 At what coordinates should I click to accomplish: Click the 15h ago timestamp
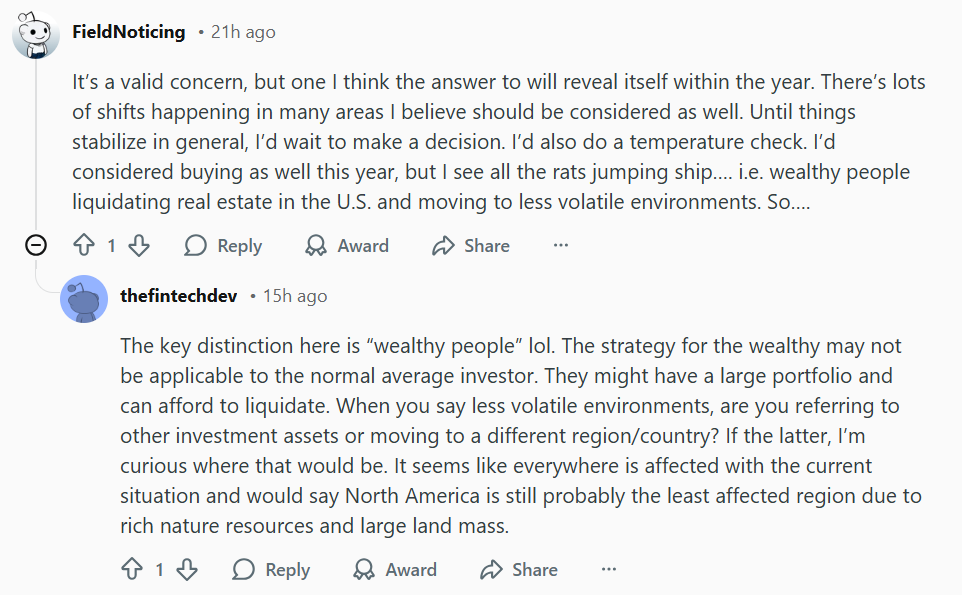pos(294,296)
